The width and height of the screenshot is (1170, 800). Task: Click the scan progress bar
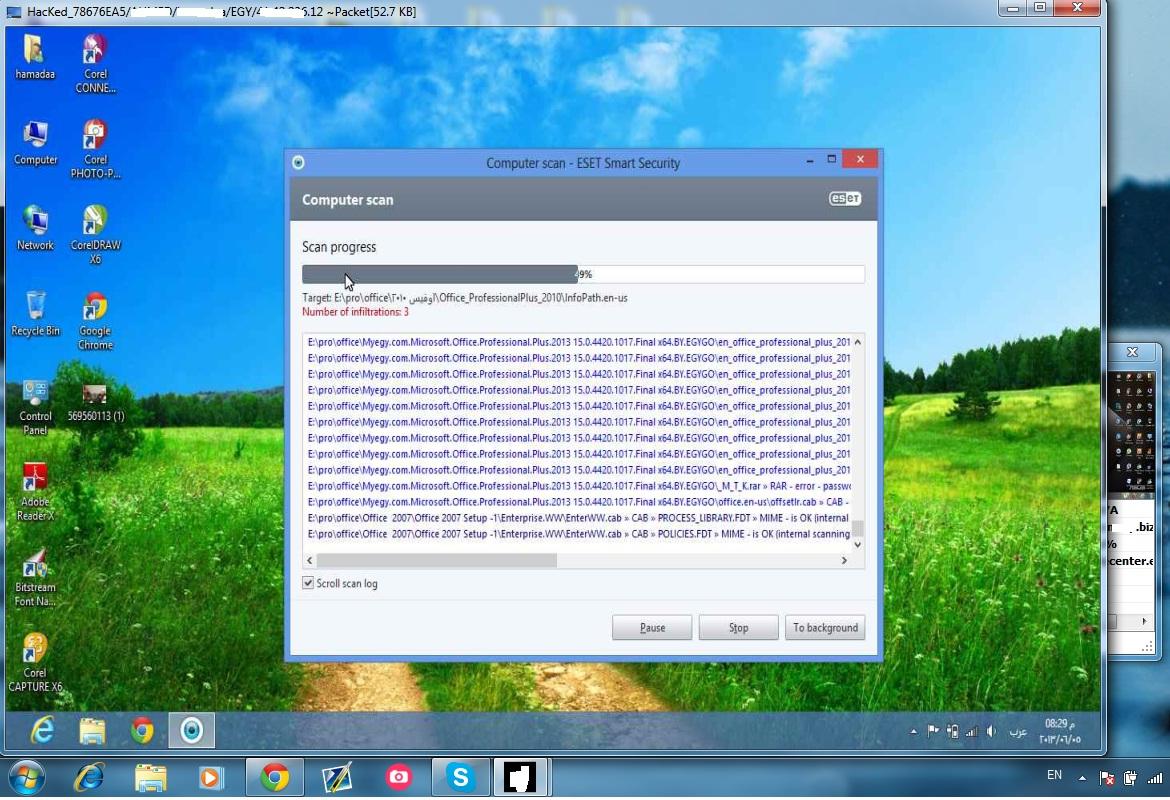click(x=584, y=274)
